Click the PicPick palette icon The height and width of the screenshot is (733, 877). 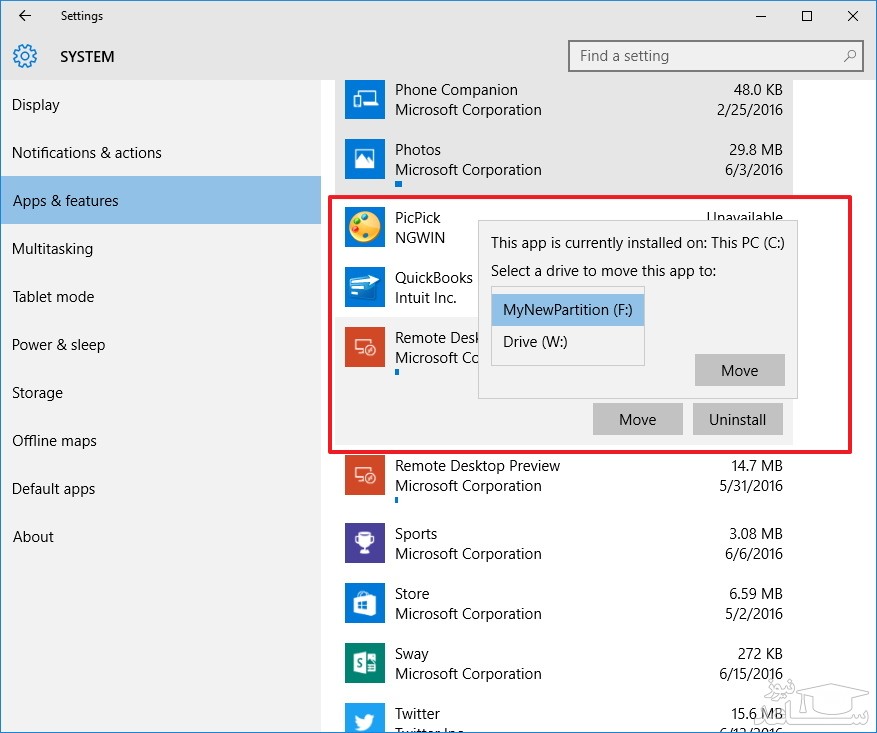click(x=364, y=227)
